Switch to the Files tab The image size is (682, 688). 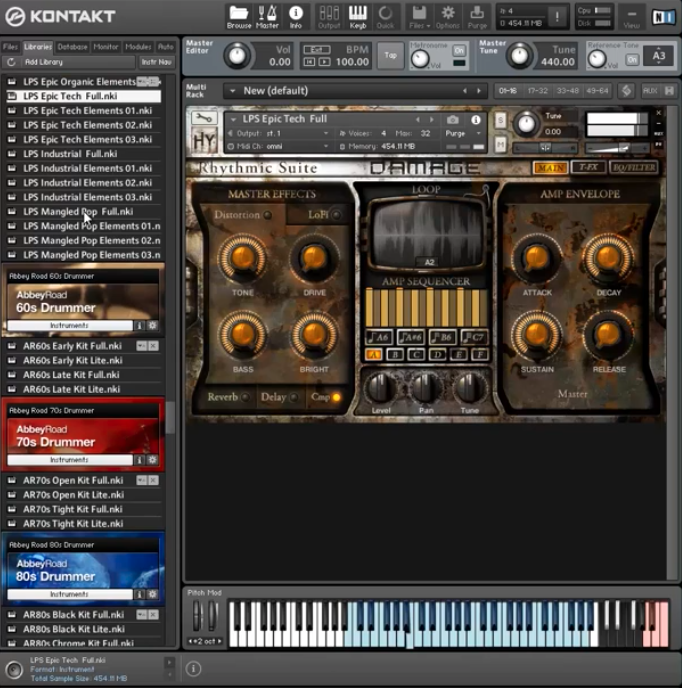coord(10,47)
